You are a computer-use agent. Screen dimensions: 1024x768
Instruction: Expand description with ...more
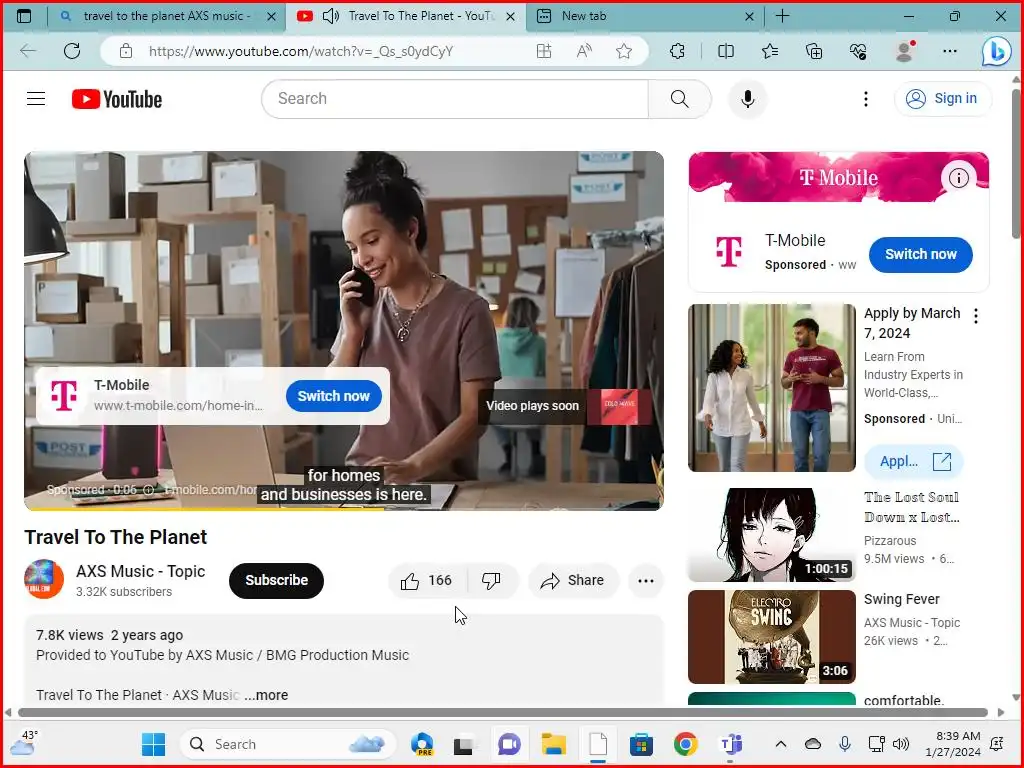click(x=266, y=695)
